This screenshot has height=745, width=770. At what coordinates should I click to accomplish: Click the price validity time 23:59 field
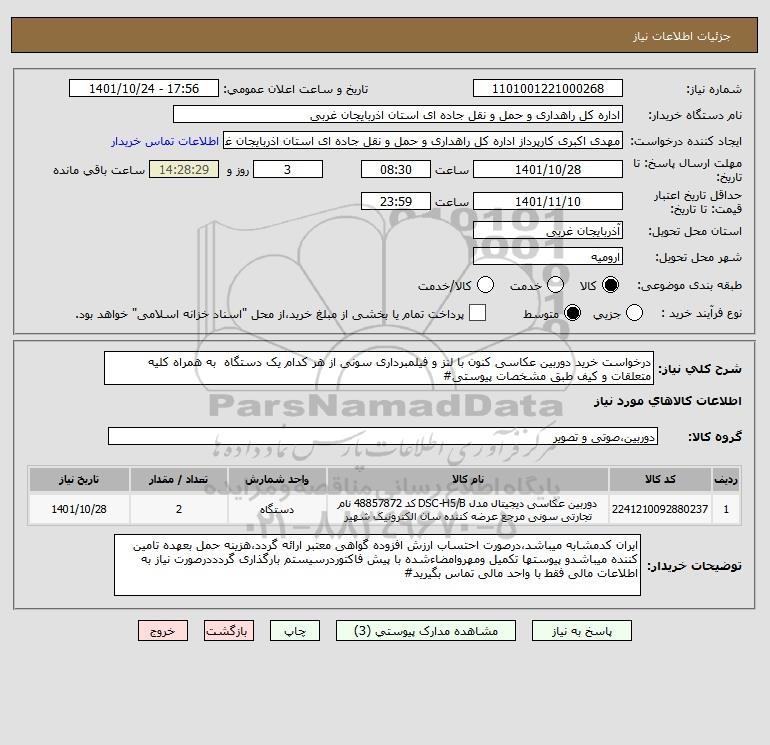(396, 201)
